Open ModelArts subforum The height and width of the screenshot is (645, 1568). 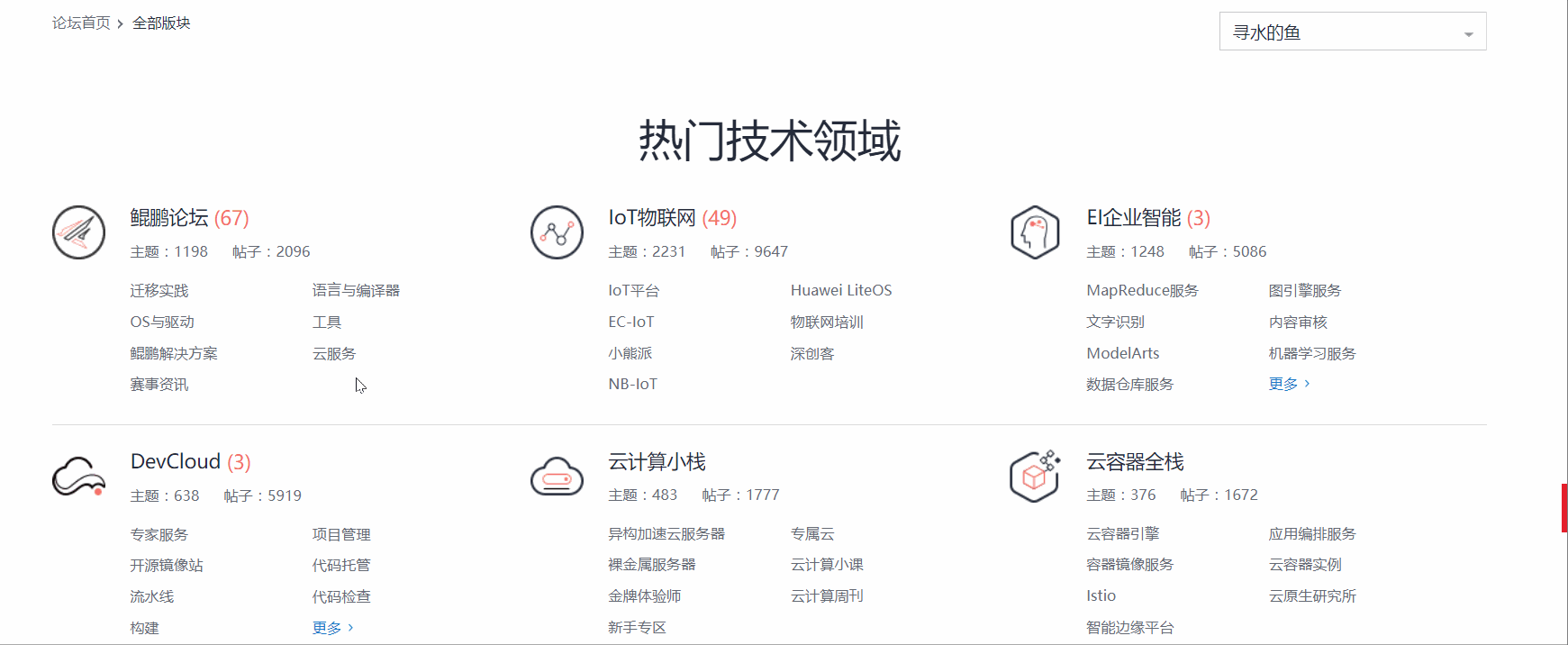tap(1123, 353)
